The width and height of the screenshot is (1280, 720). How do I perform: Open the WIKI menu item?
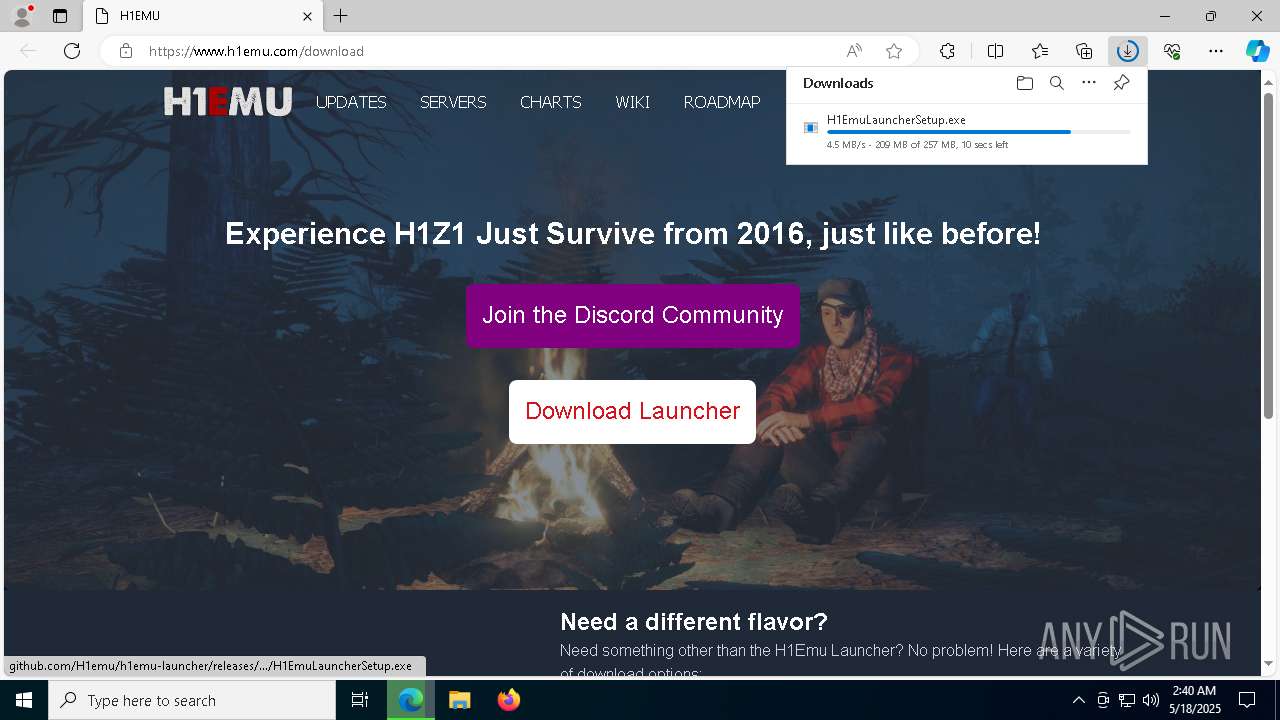(632, 102)
